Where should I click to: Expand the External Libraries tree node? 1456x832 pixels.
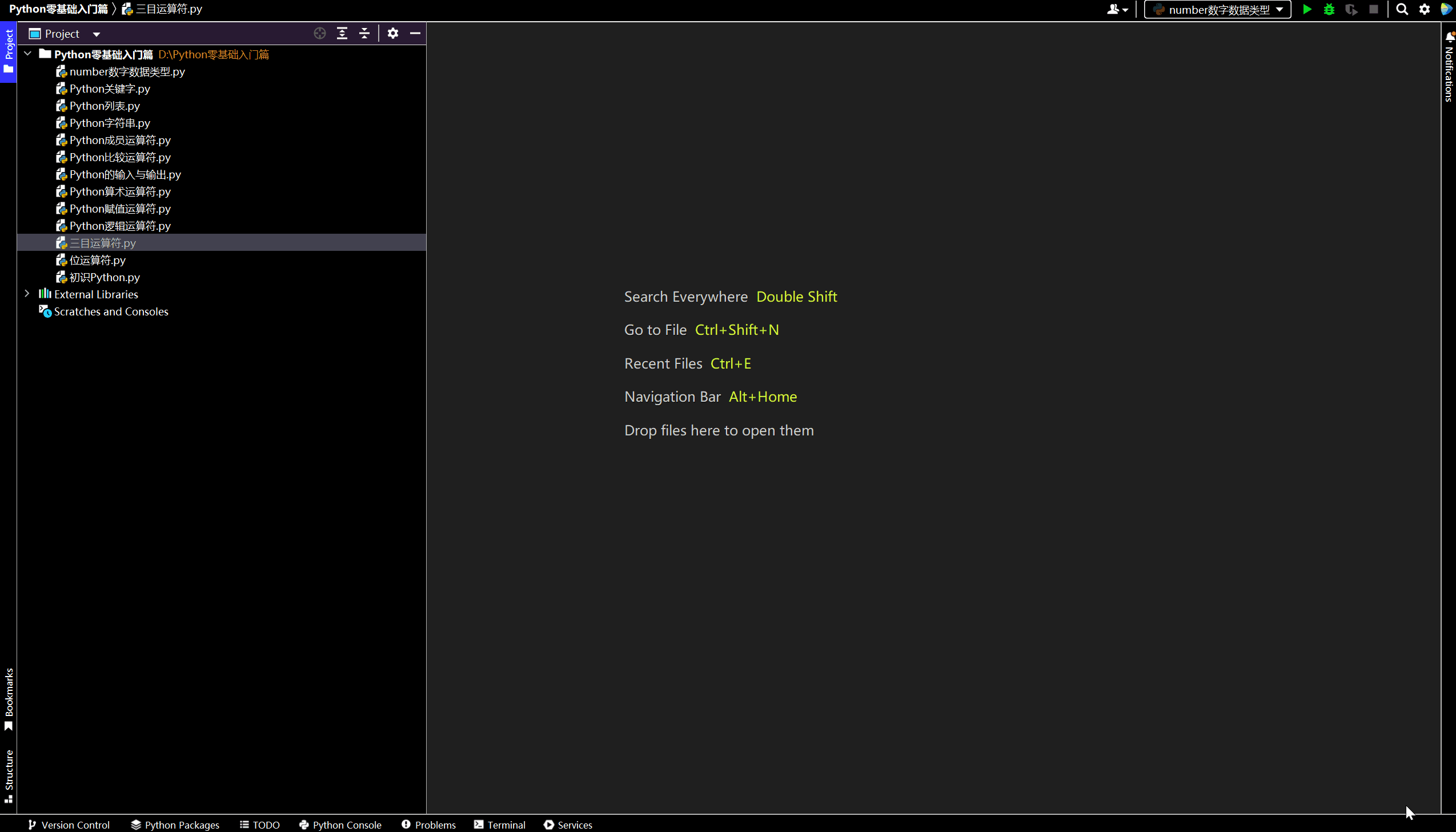(26, 294)
